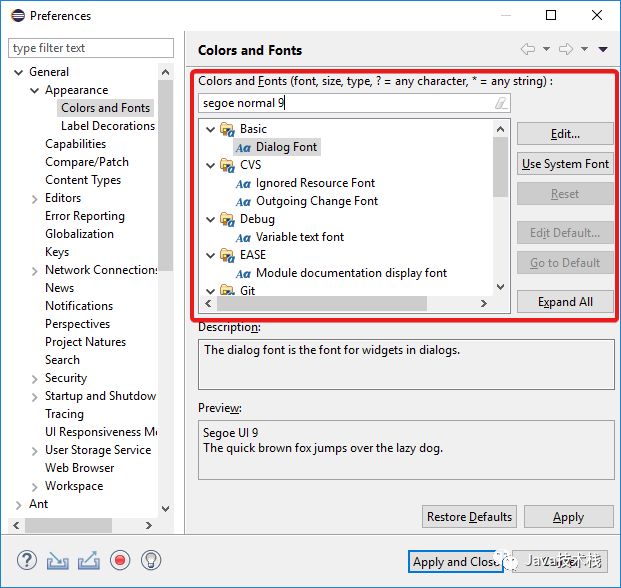
Task: Maximize the Preferences window
Action: tap(551, 15)
